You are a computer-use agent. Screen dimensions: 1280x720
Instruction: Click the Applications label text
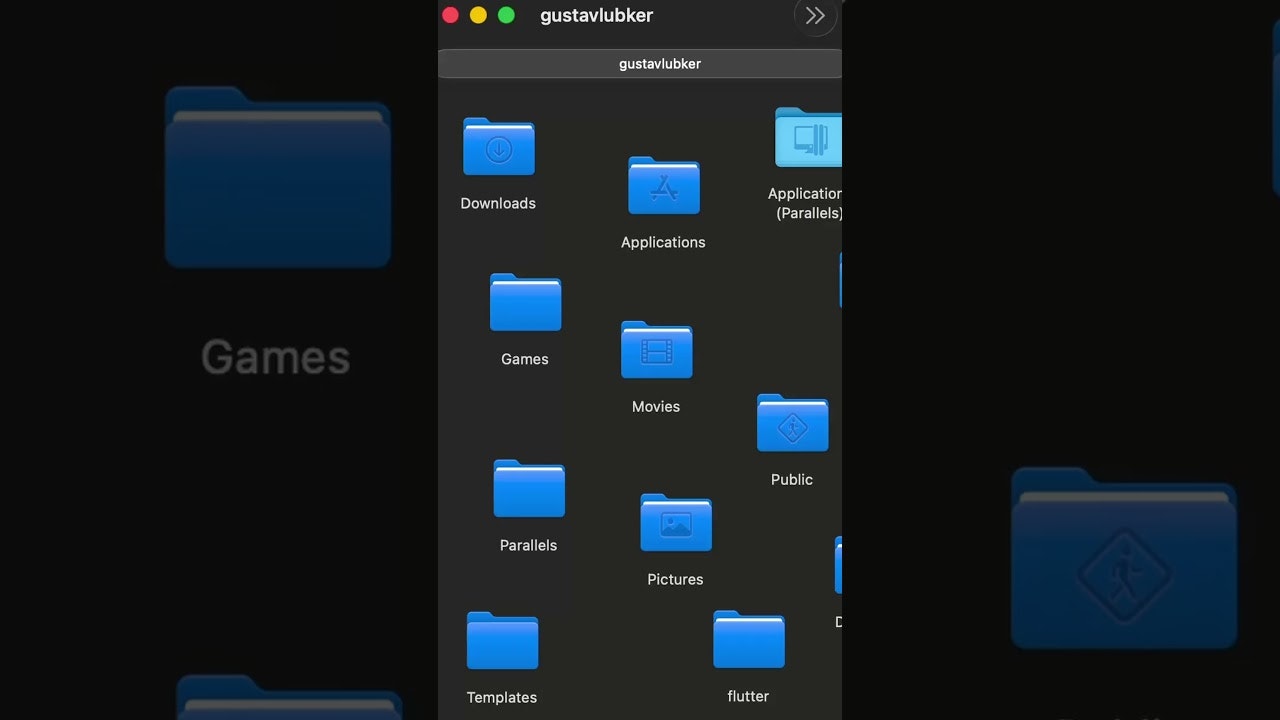point(663,242)
